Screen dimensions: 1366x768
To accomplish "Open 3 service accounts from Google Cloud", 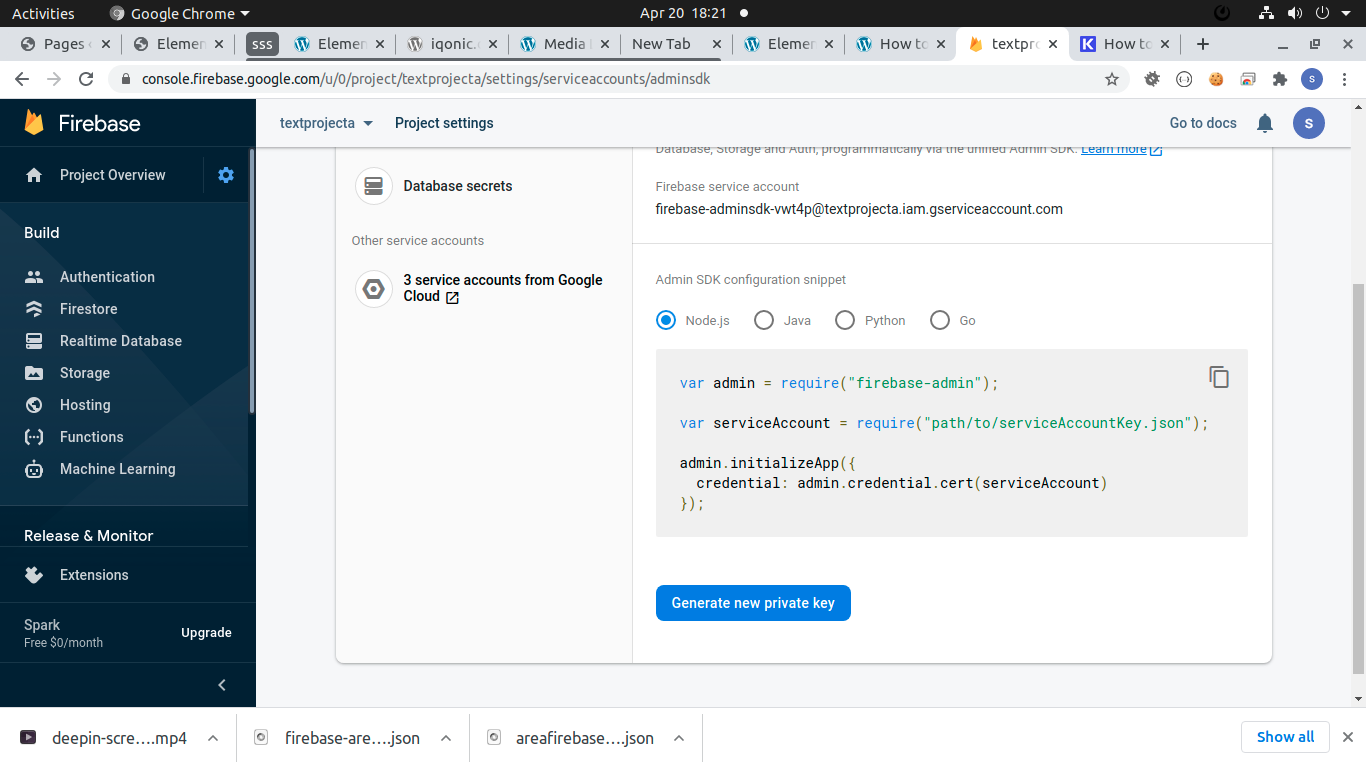I will pos(503,288).
